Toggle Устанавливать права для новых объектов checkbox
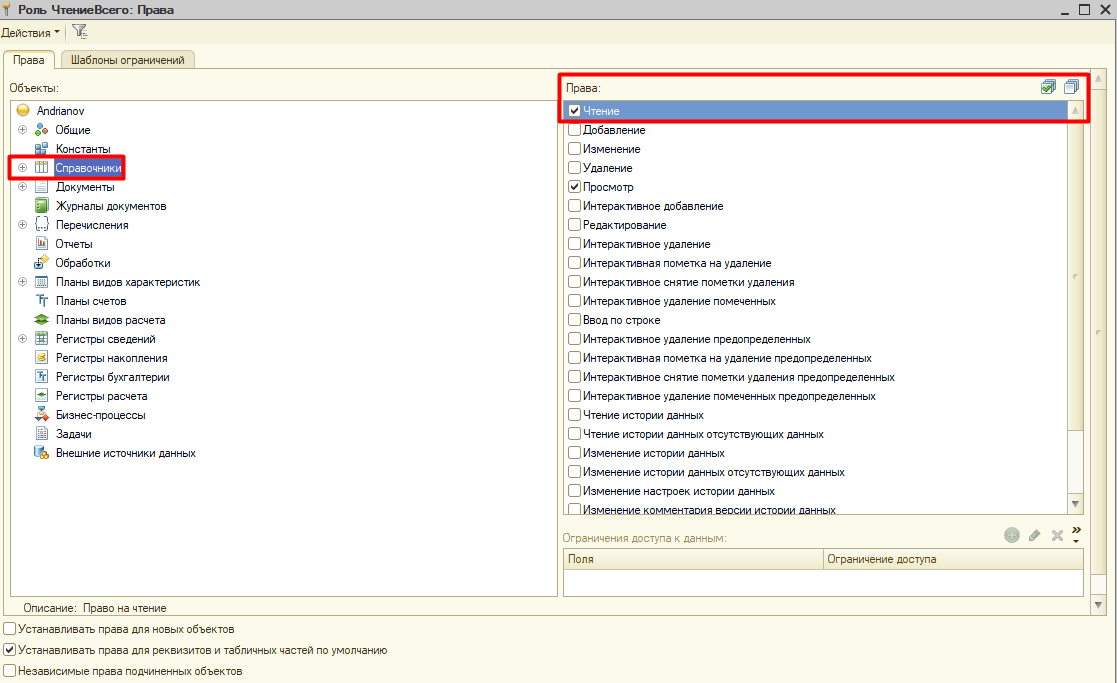1117x683 pixels. tap(10, 630)
